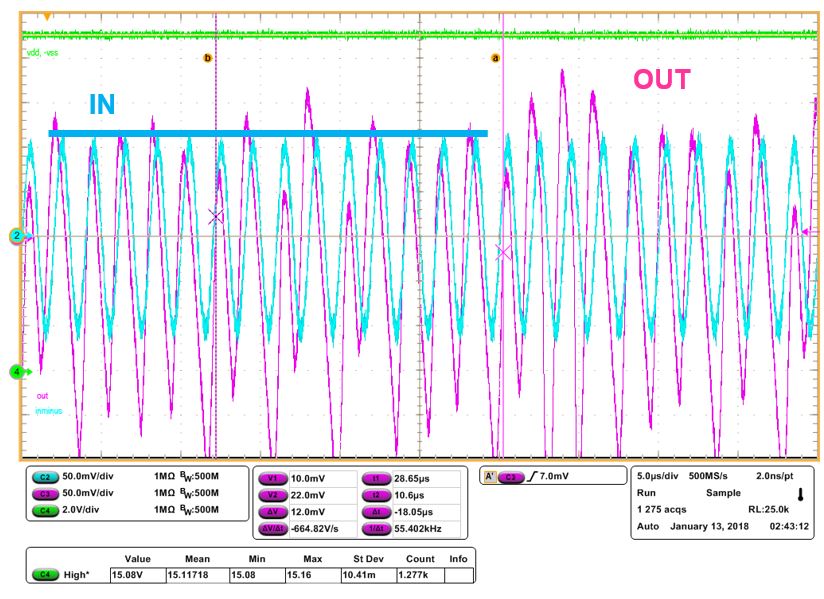Click the pink OUT annotation label
The width and height of the screenshot is (824, 599).
pyautogui.click(x=662, y=80)
